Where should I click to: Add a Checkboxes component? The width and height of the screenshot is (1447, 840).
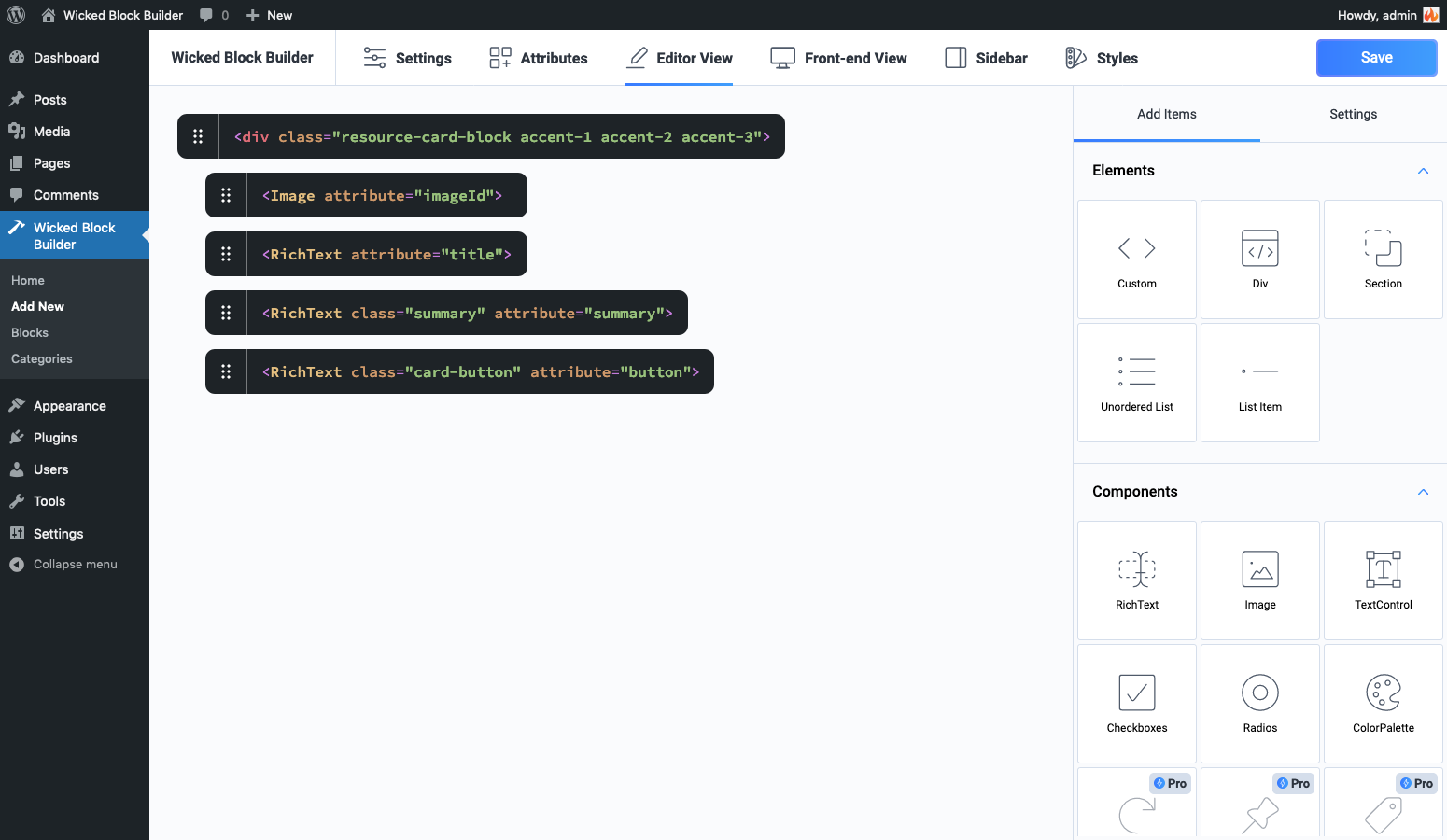(x=1137, y=704)
